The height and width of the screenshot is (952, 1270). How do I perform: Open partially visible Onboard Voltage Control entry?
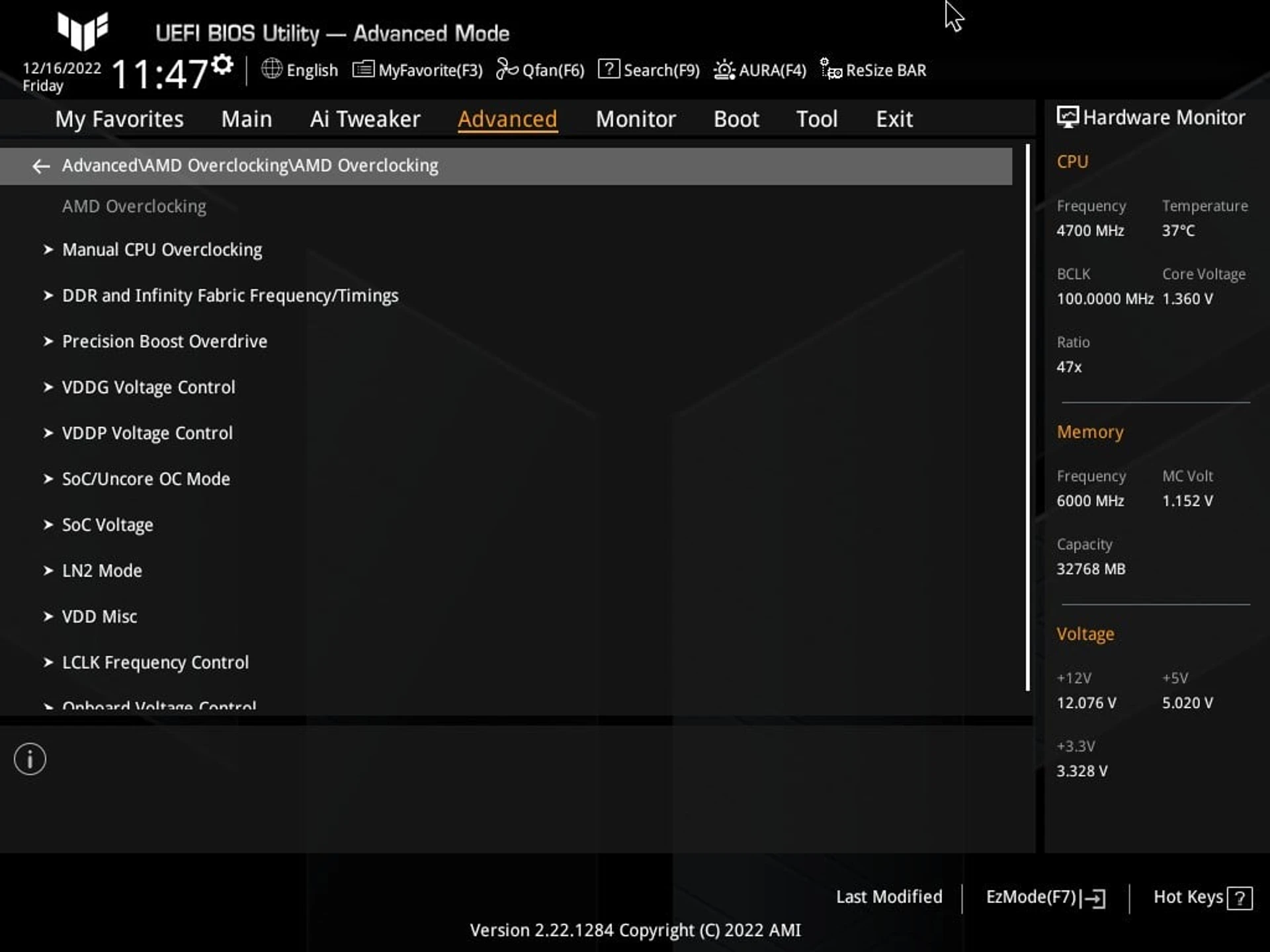click(159, 706)
